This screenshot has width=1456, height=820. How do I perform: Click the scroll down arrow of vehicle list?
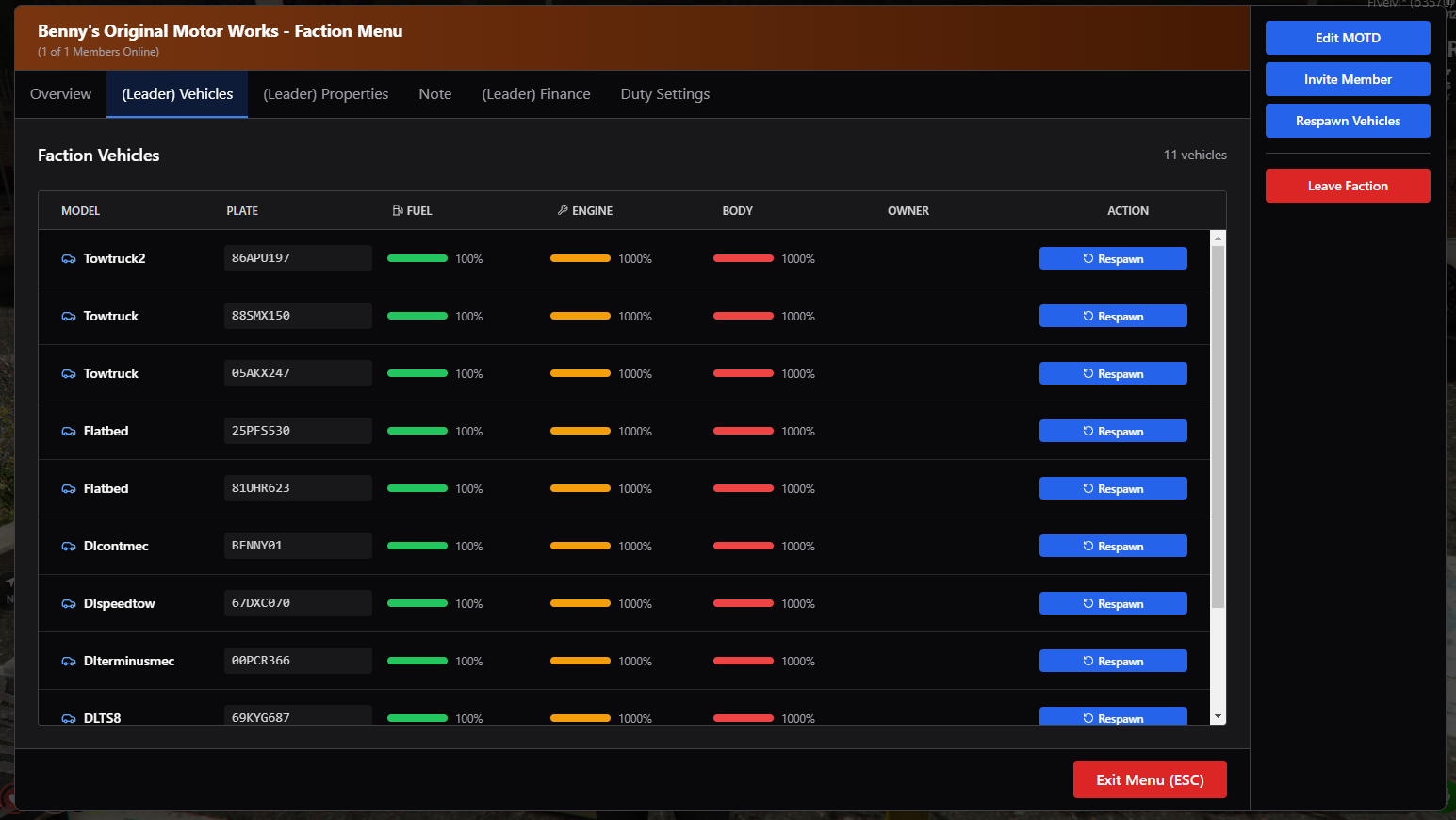coord(1218,717)
